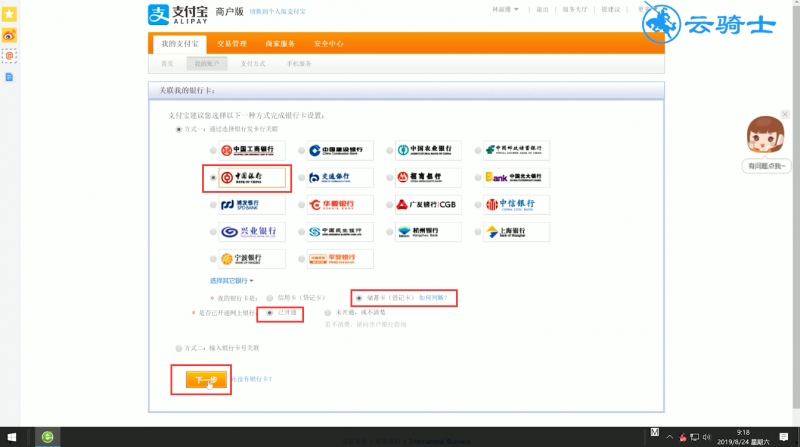Click the 有问题点我 assistant avatar
This screenshot has height=447, width=800.
[765, 135]
